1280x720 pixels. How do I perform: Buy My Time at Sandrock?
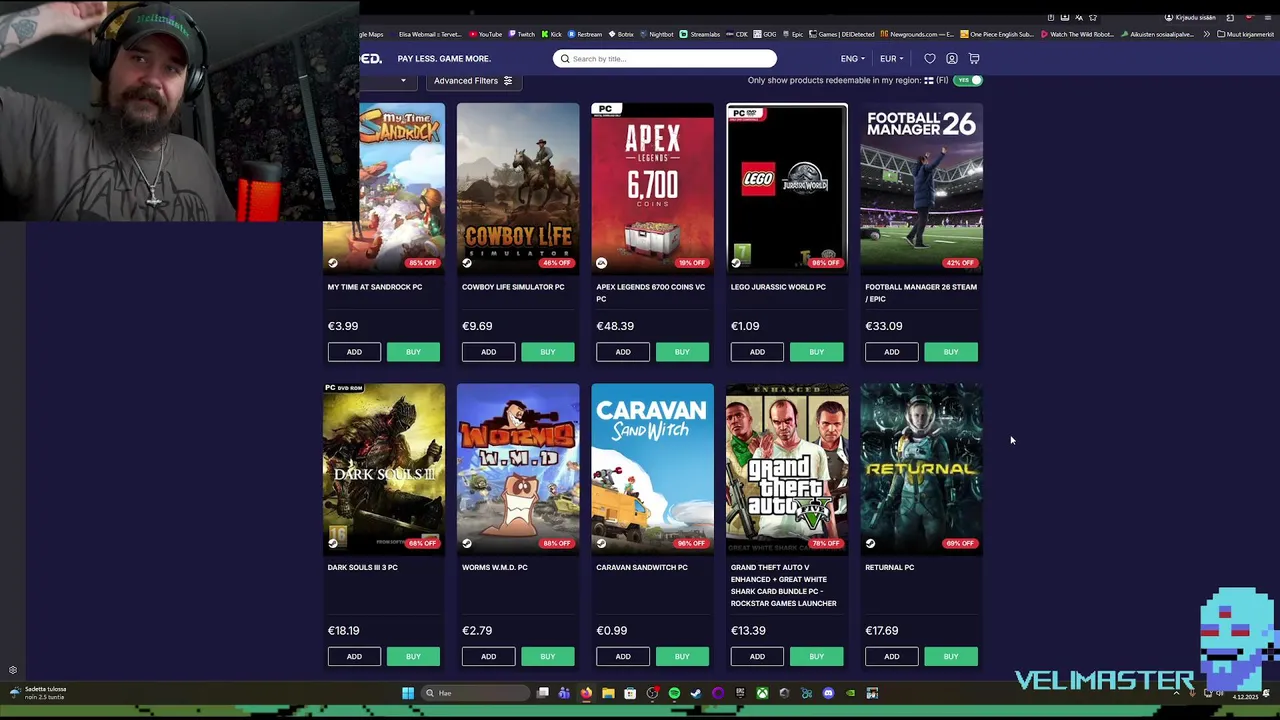click(413, 352)
